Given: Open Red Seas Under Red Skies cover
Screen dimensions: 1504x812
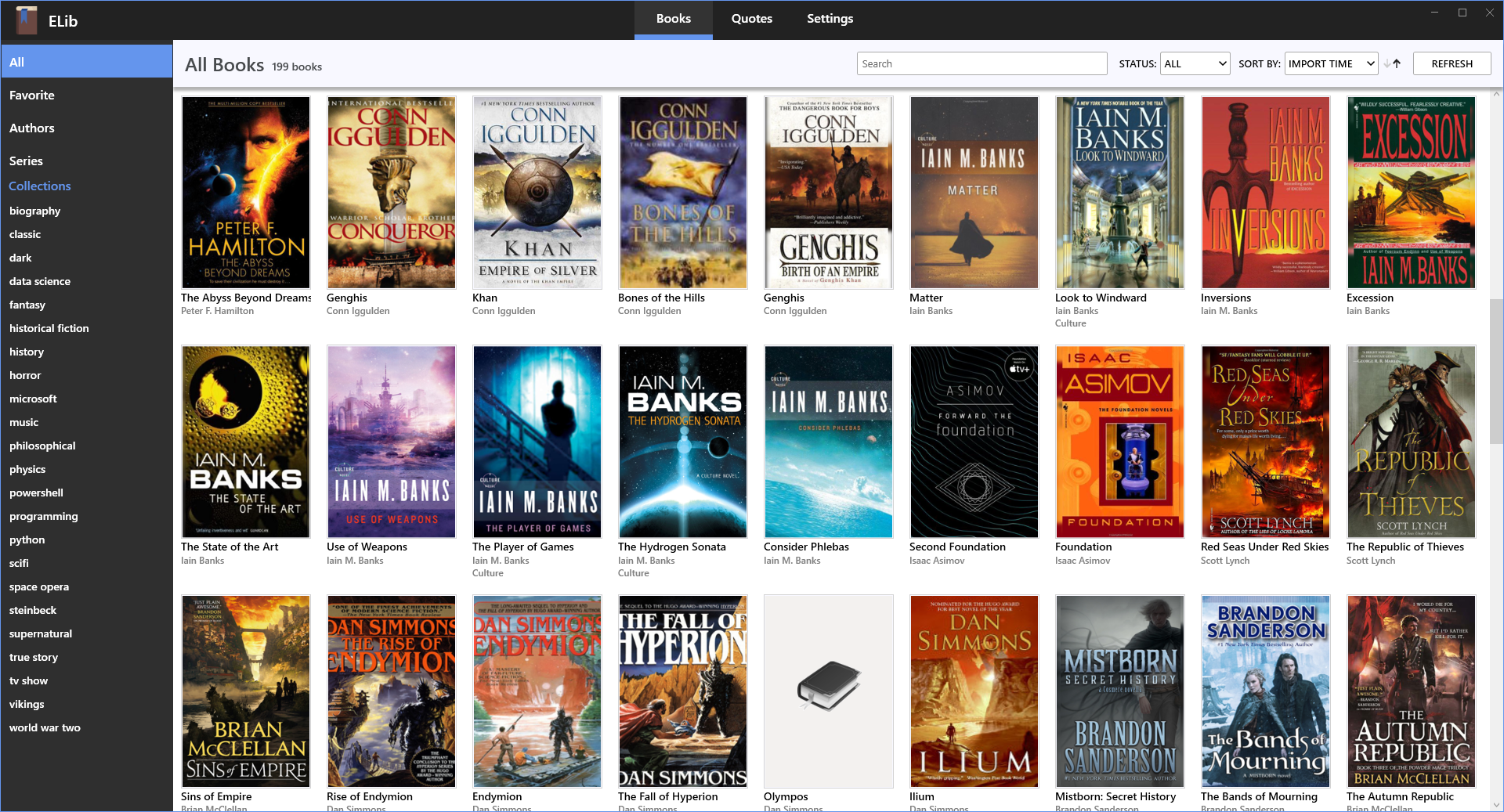Looking at the screenshot, I should (x=1266, y=442).
